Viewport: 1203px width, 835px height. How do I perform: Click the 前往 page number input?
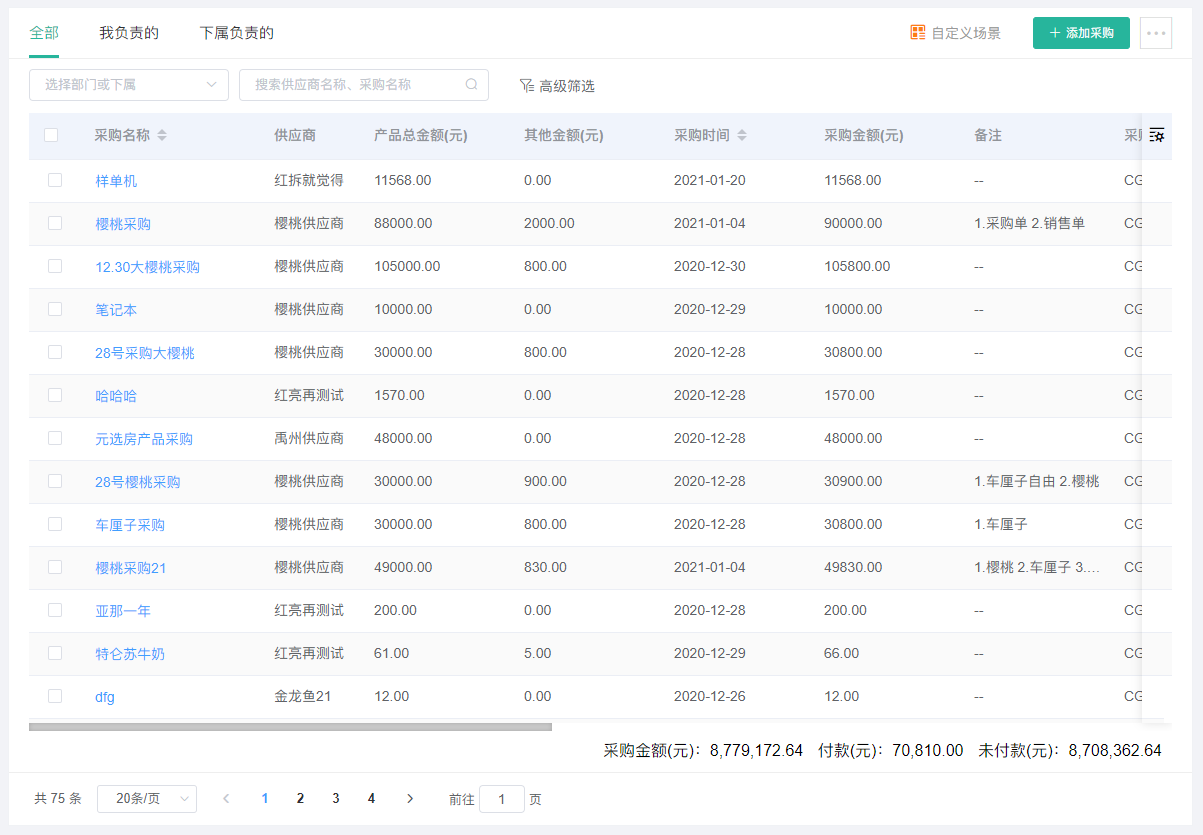click(x=502, y=799)
